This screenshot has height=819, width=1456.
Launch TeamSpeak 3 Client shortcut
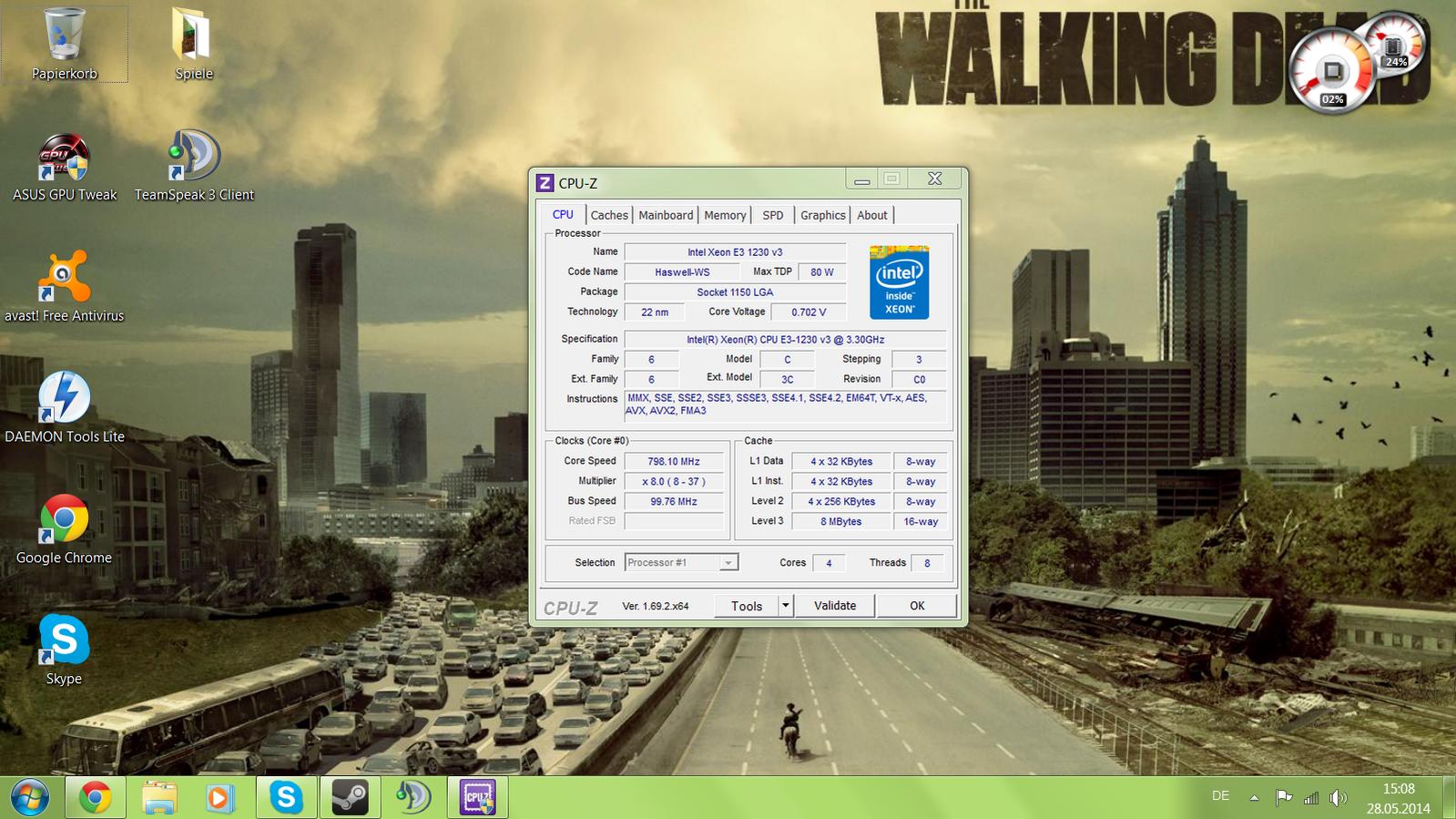click(194, 168)
